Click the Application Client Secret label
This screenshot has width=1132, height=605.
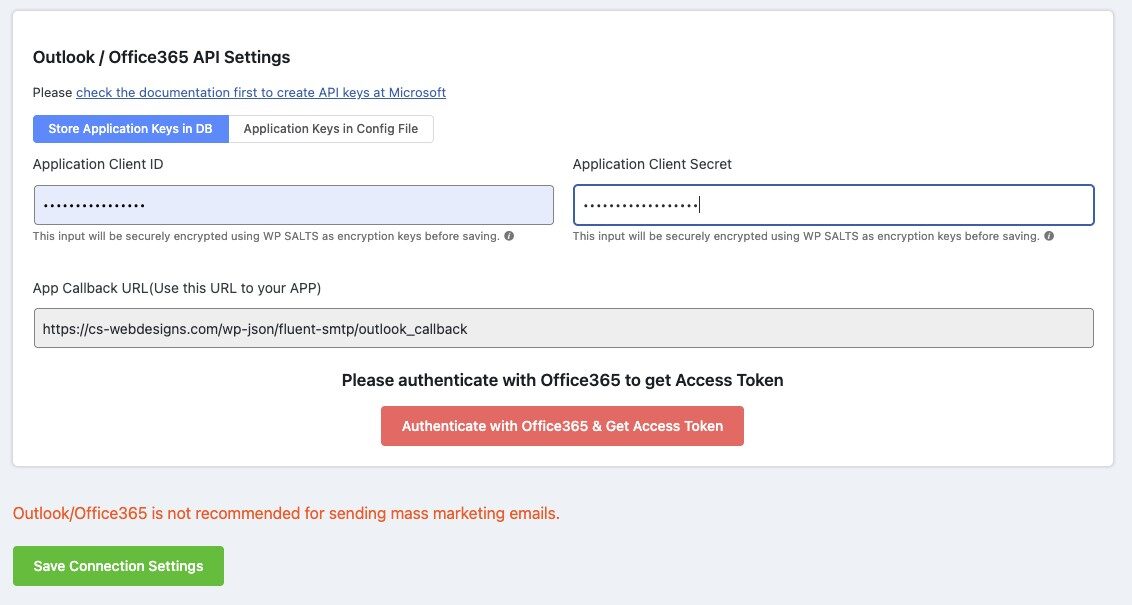coord(652,164)
